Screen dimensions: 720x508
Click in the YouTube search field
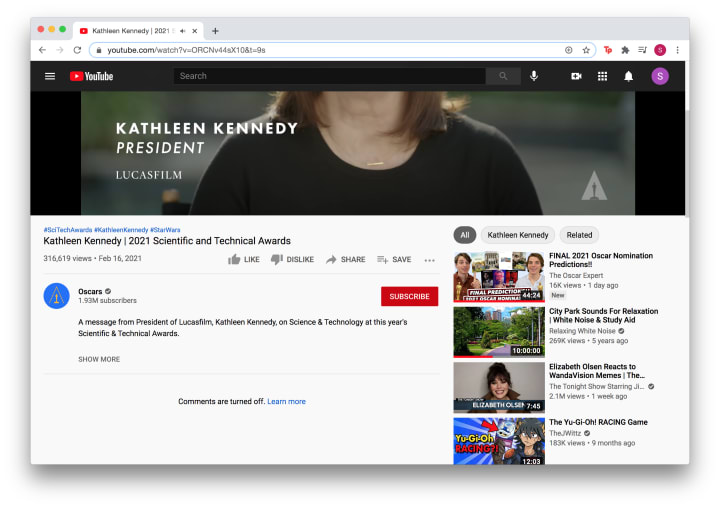[329, 76]
